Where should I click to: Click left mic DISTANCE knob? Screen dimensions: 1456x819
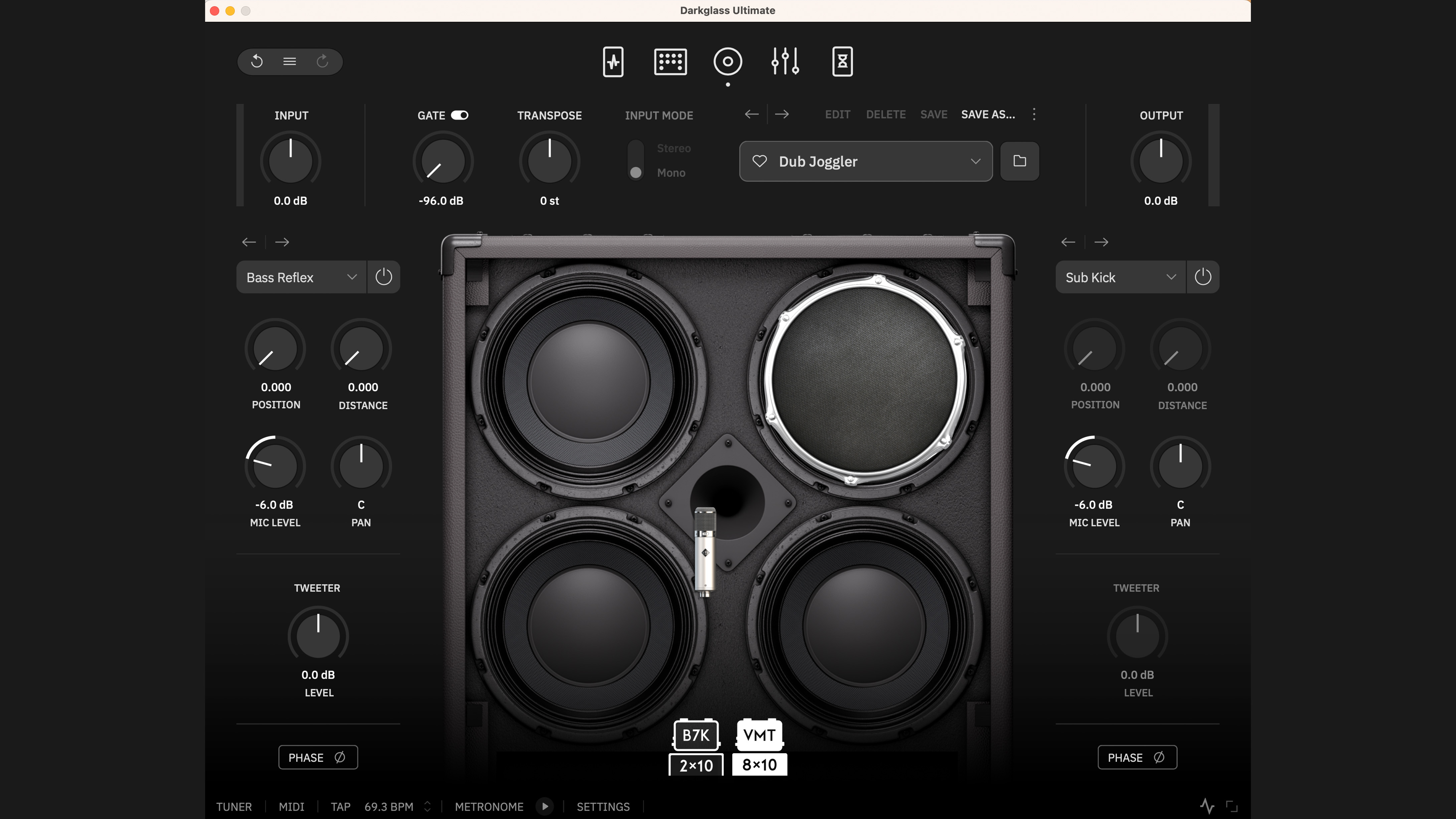361,349
